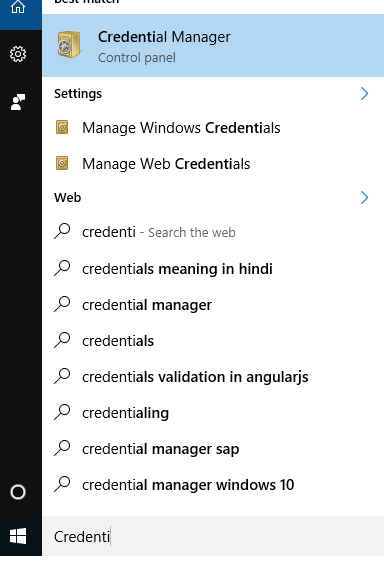The height and width of the screenshot is (572, 384).
Task: Click the Manage Windows Credentials vault icon
Action: tap(62, 127)
